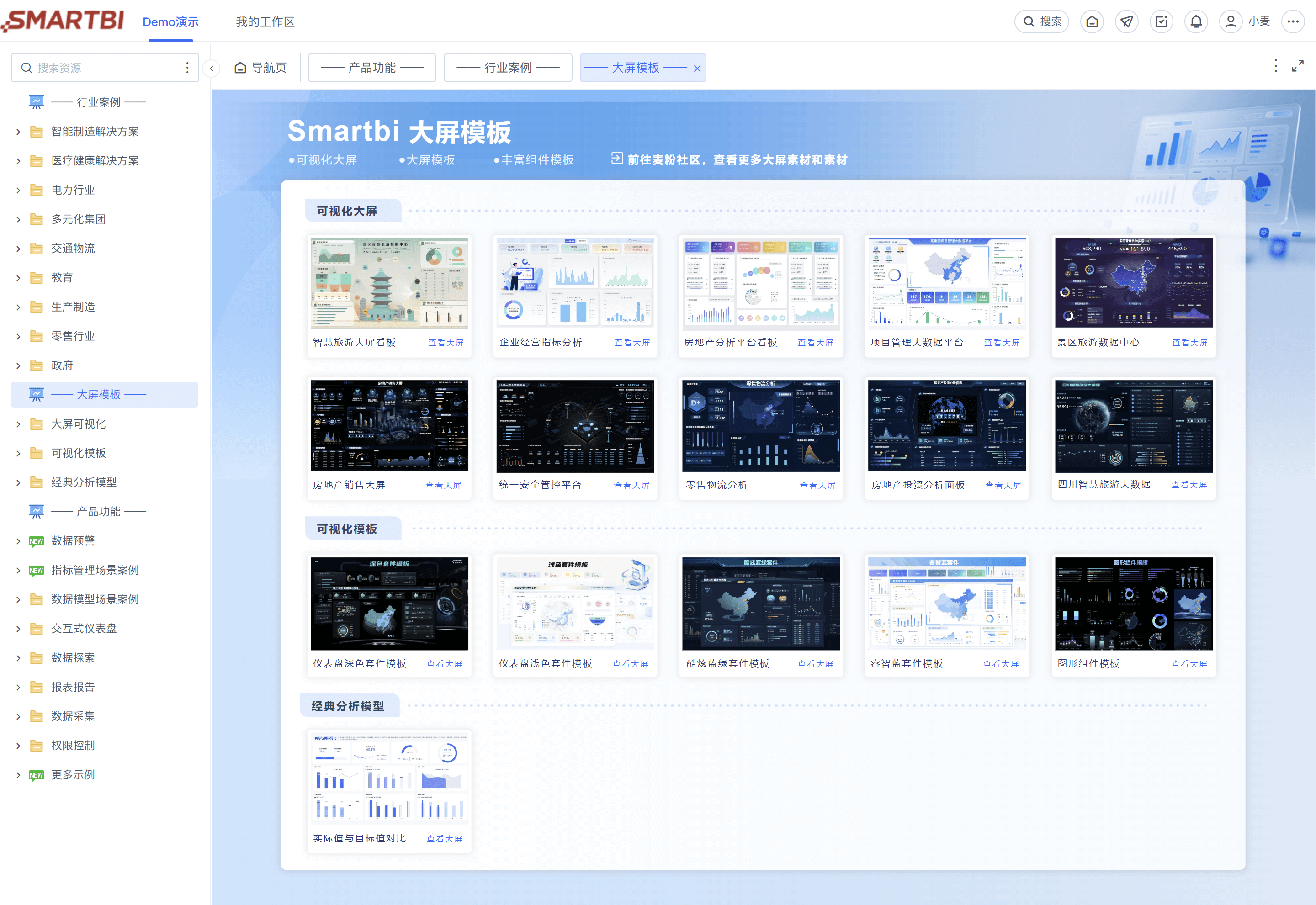This screenshot has width=1316, height=905.
Task: Open the 睿智蓝套件模板 thumbnail
Action: [947, 604]
